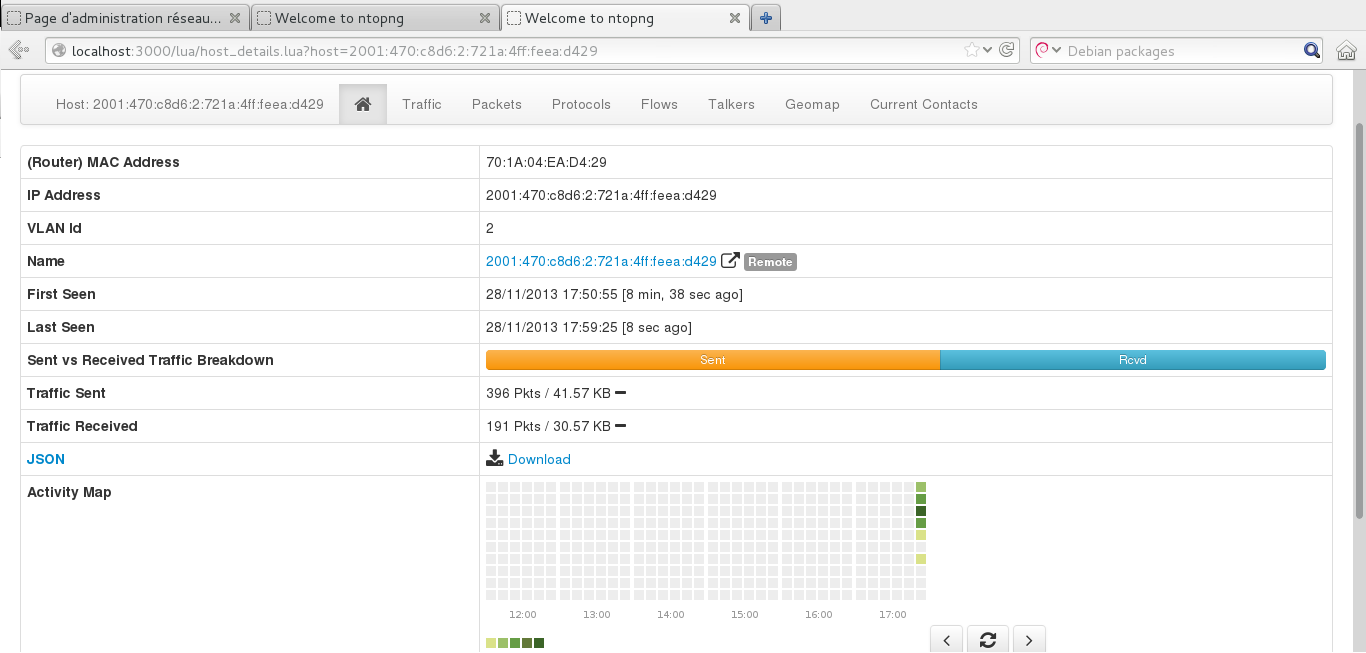Go to previous activity map period
This screenshot has height=653, width=1366.
click(947, 640)
